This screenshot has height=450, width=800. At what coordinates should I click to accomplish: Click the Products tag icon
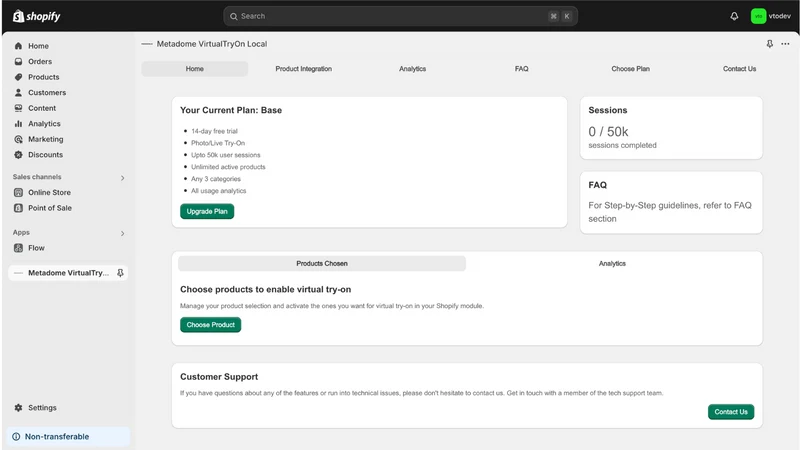pos(18,77)
